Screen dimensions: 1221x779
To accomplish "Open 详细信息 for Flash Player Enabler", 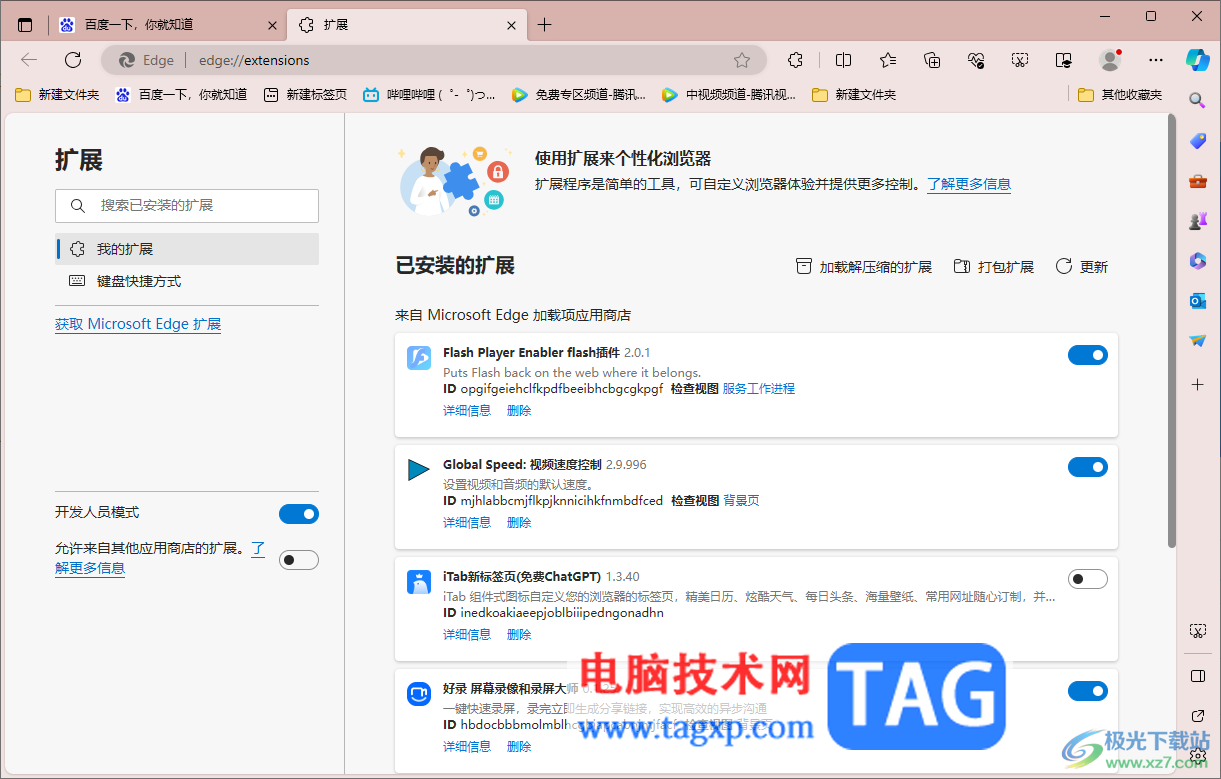I will coord(467,411).
